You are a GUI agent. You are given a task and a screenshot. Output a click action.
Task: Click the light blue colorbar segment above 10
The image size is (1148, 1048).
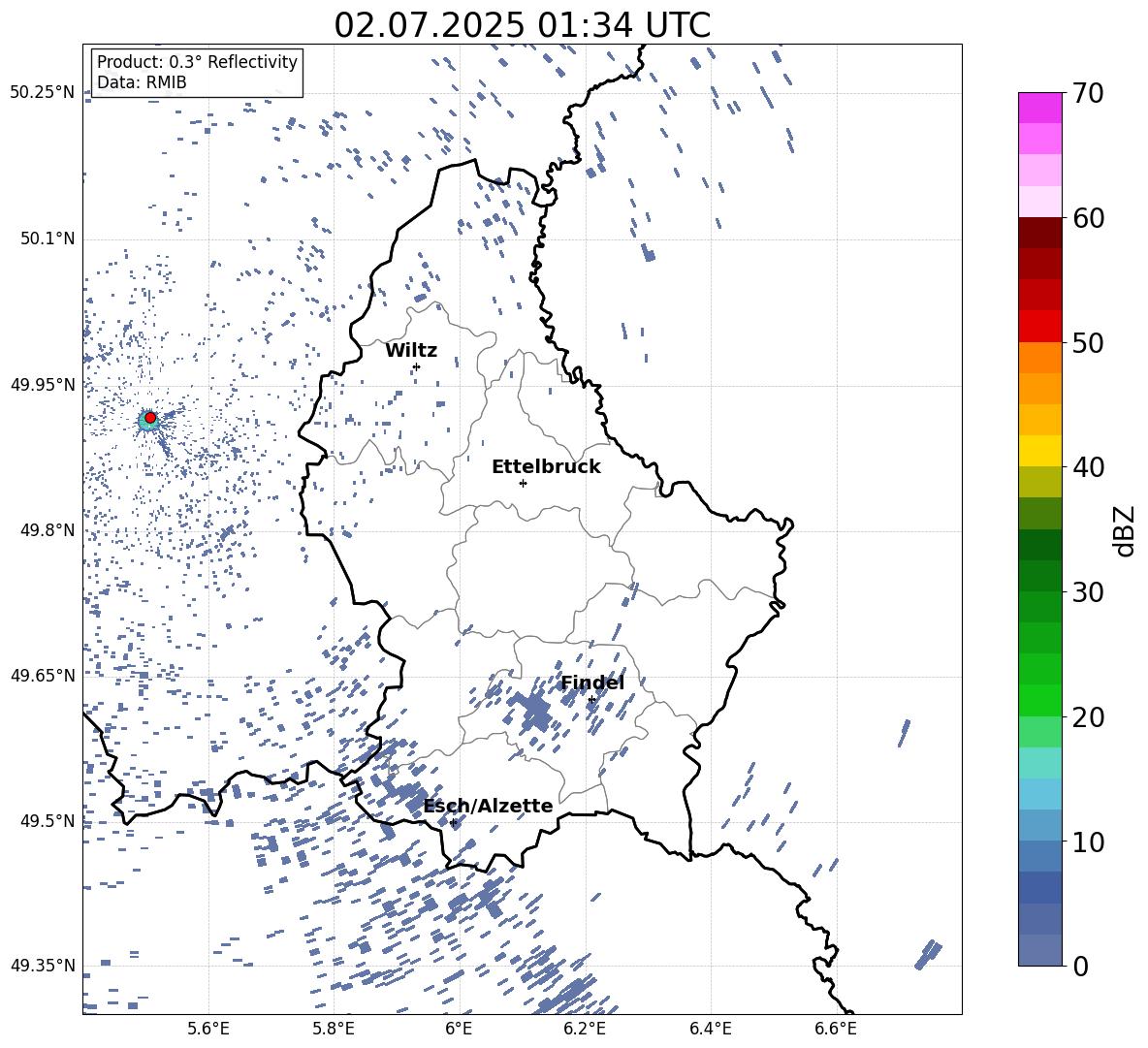tap(1040, 794)
